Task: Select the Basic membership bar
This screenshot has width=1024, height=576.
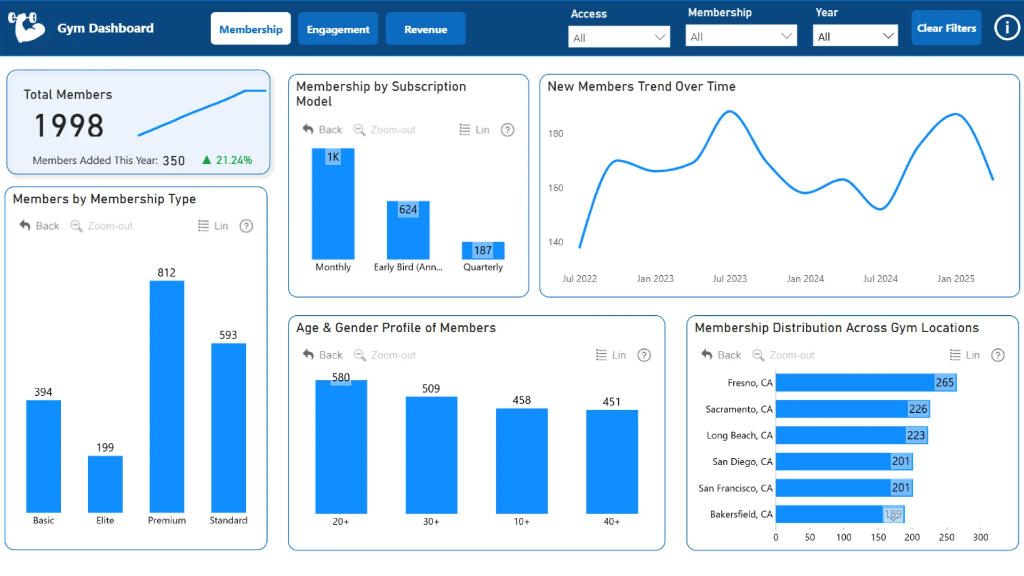Action: pyautogui.click(x=44, y=456)
